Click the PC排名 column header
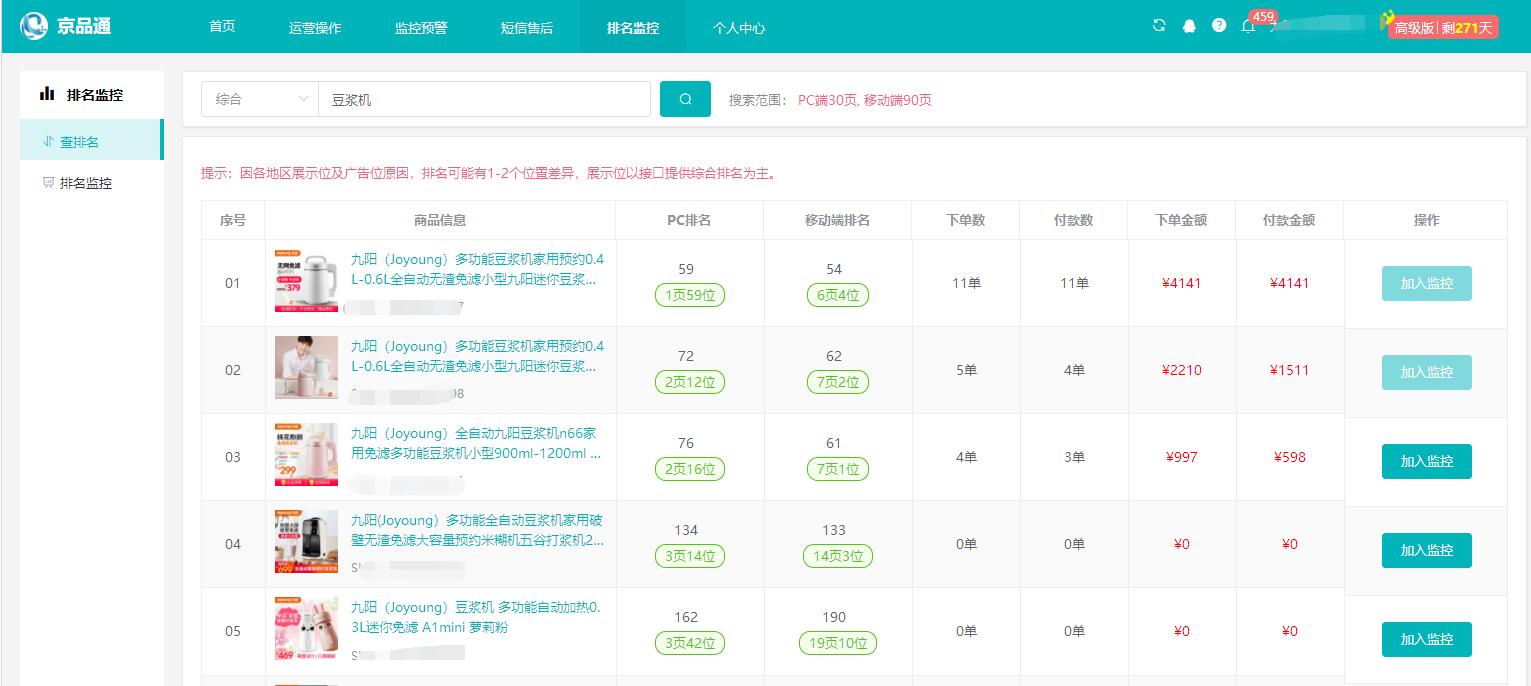 click(689, 220)
